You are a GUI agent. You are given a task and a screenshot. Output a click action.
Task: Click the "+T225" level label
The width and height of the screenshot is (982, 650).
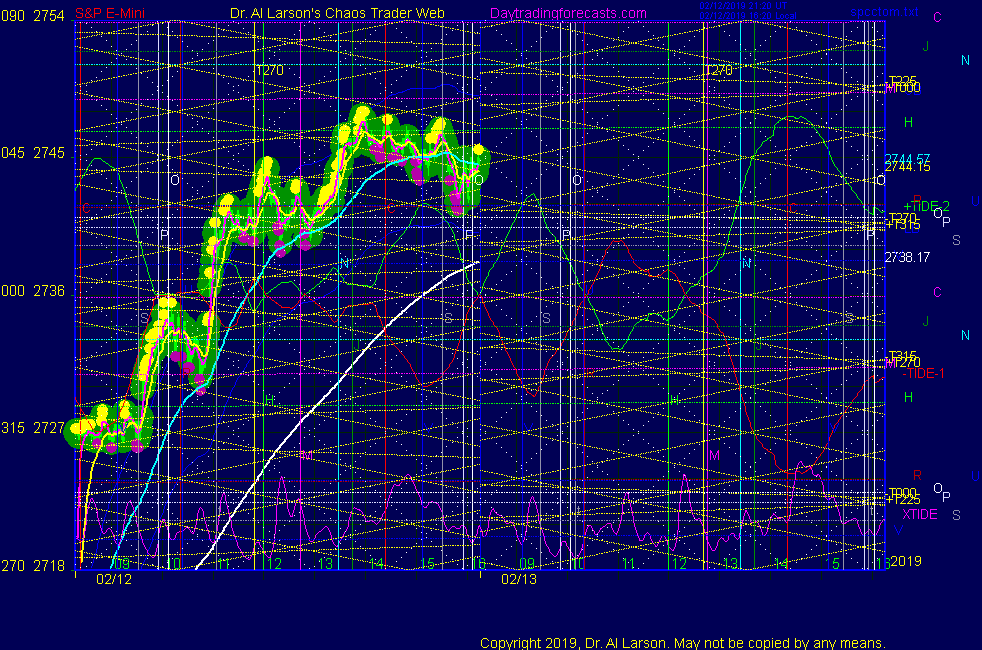pyautogui.click(x=903, y=500)
